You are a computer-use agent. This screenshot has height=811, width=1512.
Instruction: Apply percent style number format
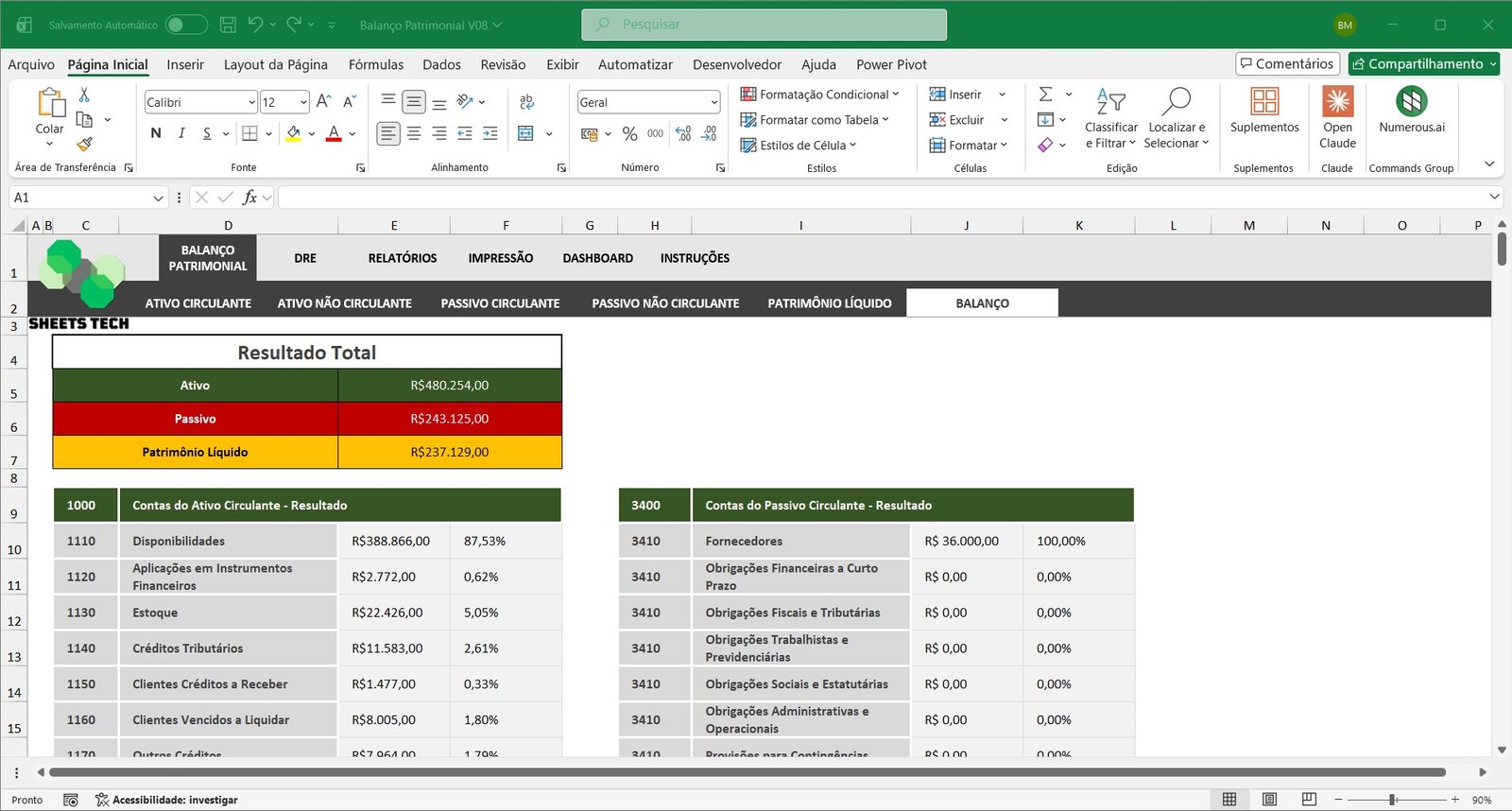click(630, 134)
